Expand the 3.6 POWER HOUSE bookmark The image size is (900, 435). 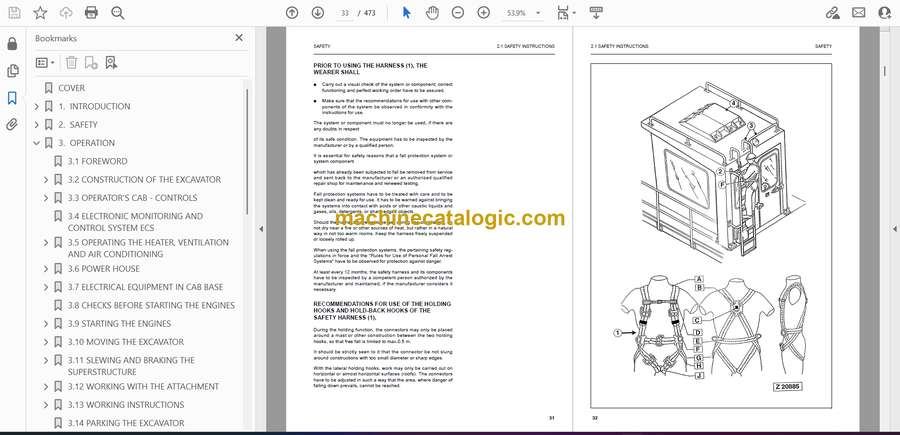click(x=46, y=269)
